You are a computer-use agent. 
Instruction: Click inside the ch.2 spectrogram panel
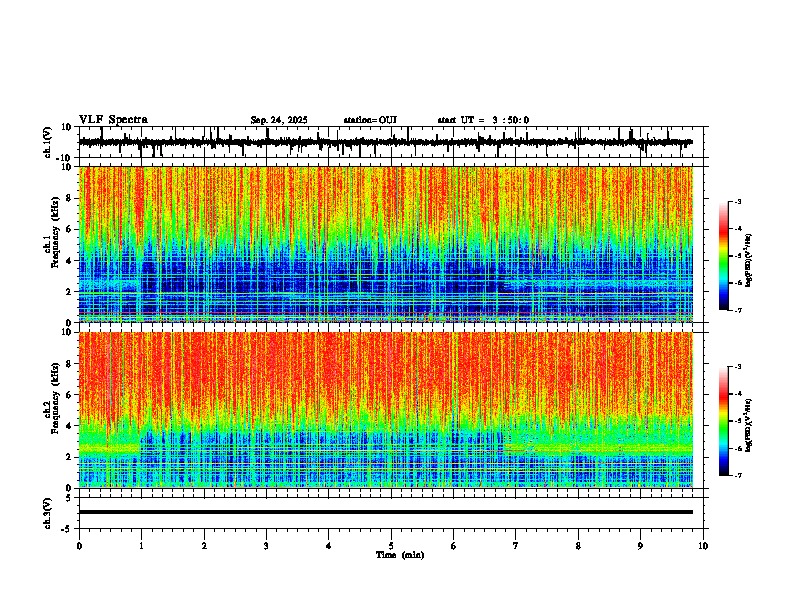386,410
